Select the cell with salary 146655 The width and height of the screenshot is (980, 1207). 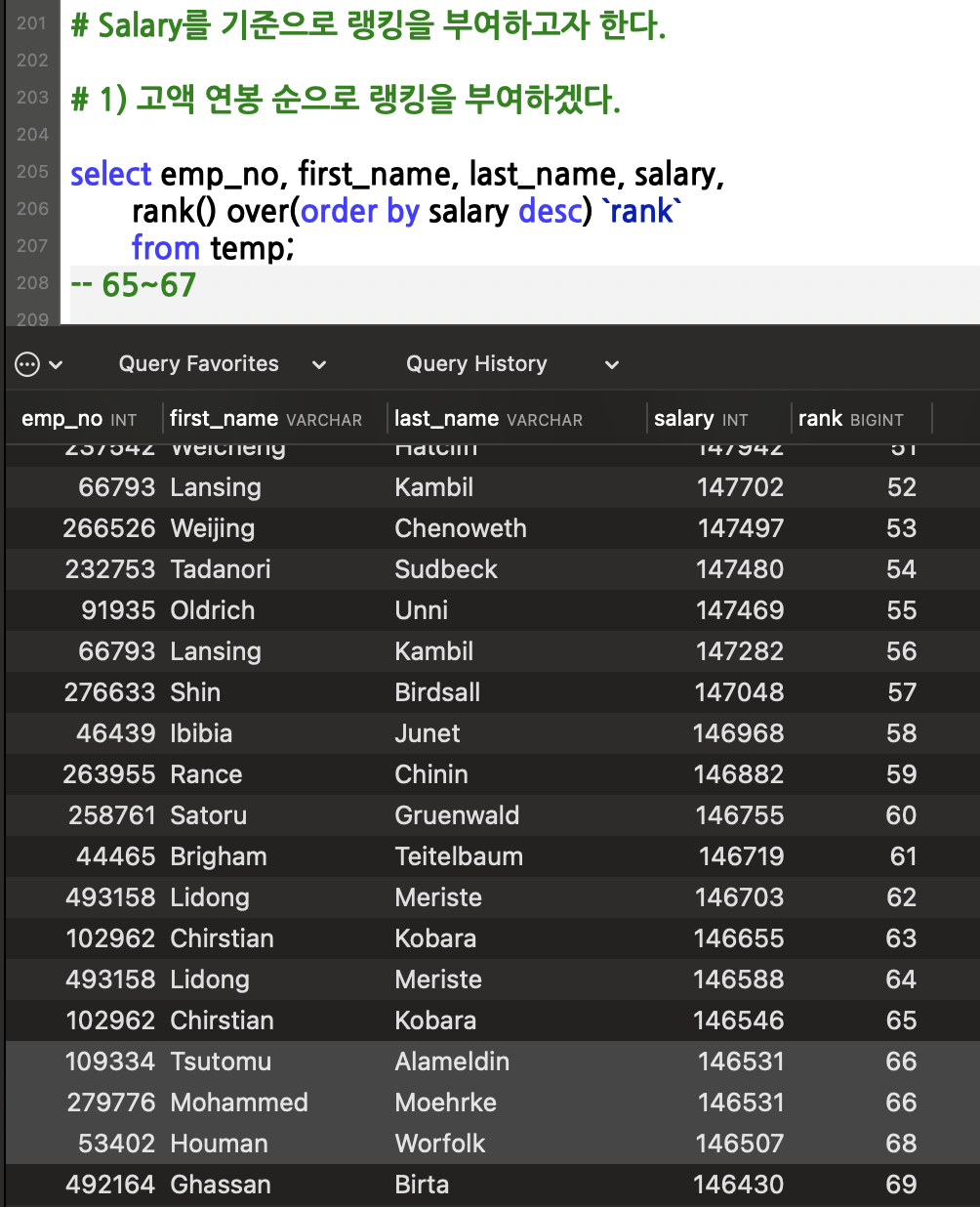[x=739, y=938]
